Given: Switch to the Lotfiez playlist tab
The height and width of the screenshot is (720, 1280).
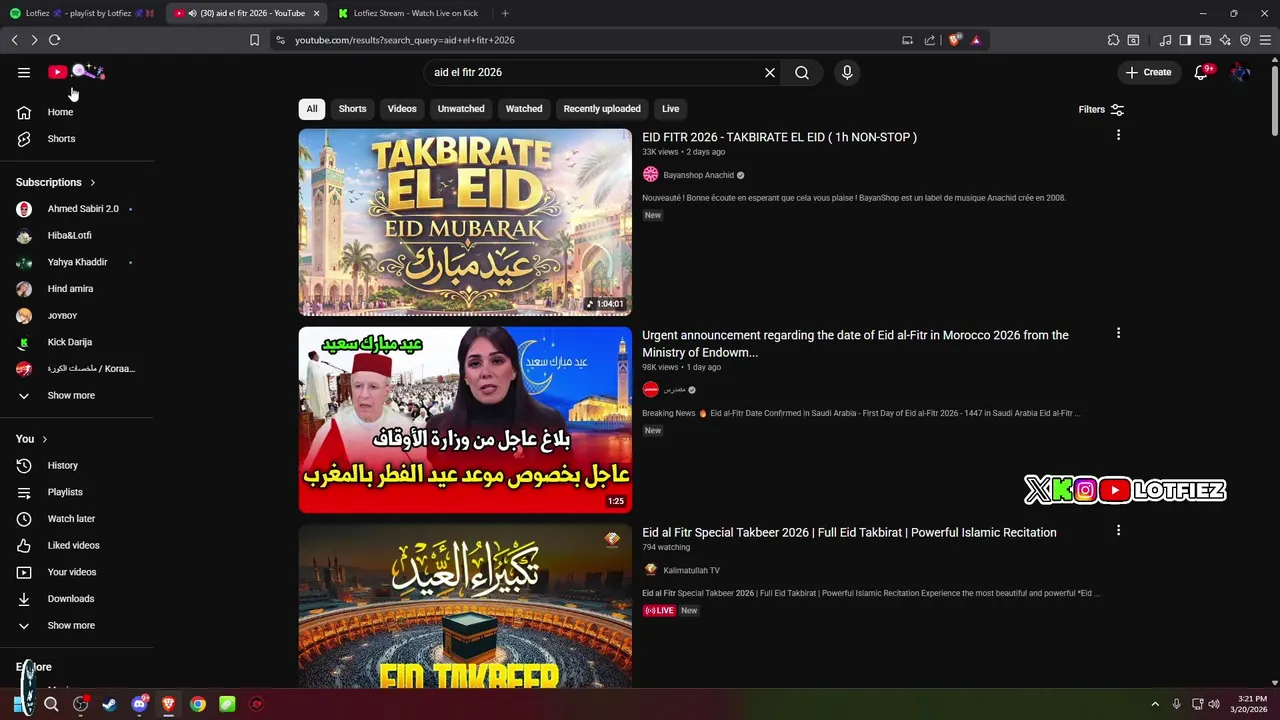Looking at the screenshot, I should click(x=82, y=13).
